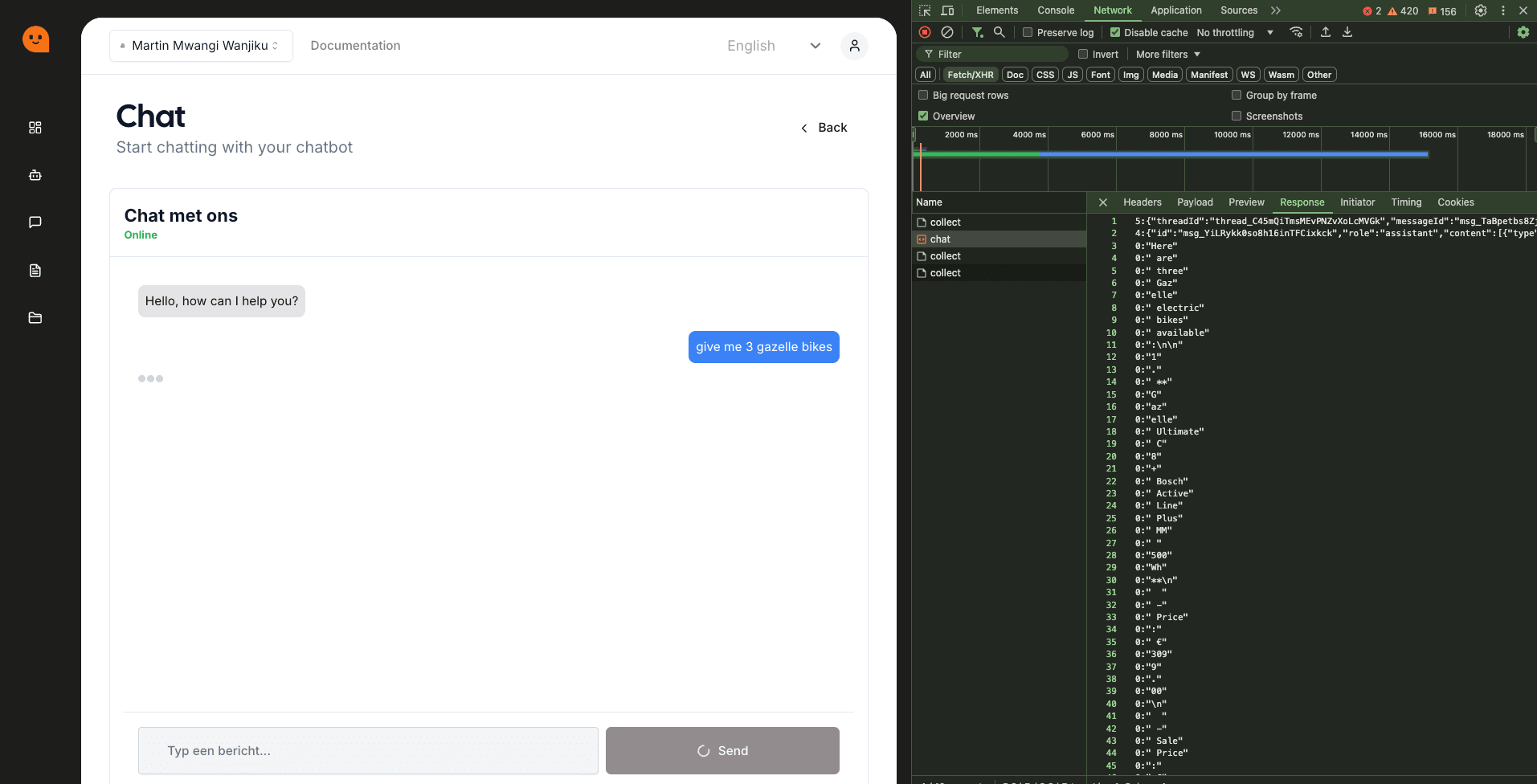This screenshot has height=784, width=1537.
Task: Click the 420 warnings count badge
Action: 1403,11
